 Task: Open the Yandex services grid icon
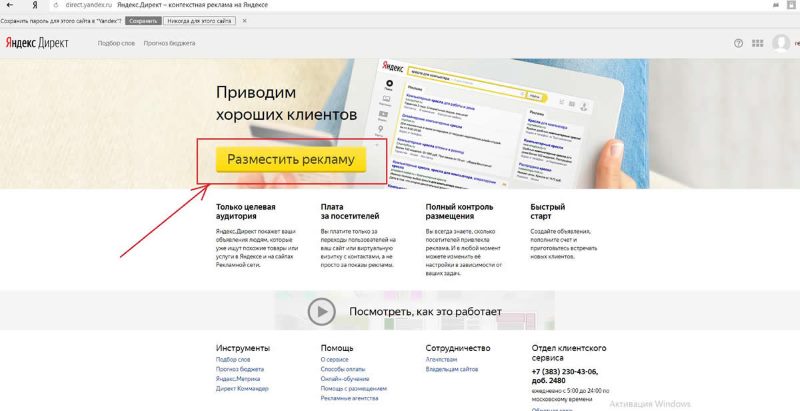click(758, 43)
